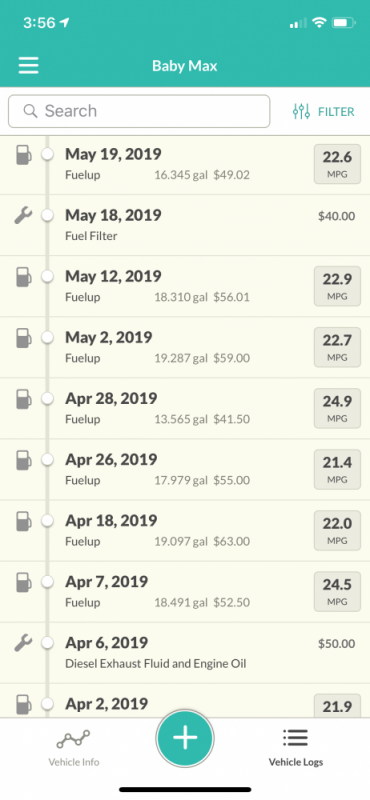Open the Apr 26, 2019 fuelup entry
This screenshot has height=800, width=370.
click(185, 469)
